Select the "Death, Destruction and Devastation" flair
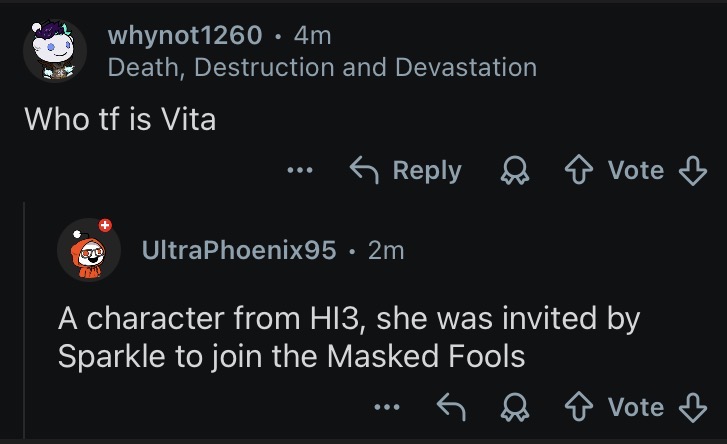The height and width of the screenshot is (444, 727). (x=322, y=67)
